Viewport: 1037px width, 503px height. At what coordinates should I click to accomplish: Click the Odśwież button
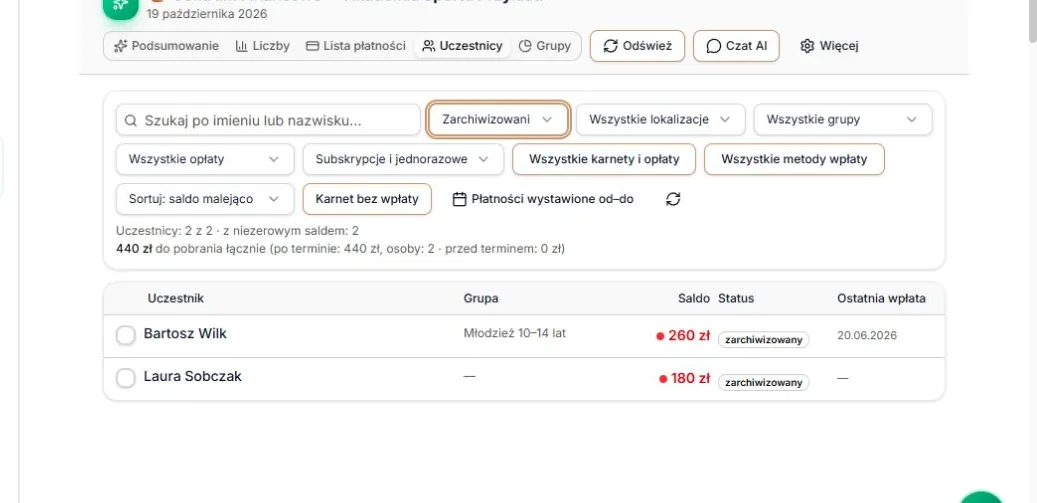click(x=638, y=46)
